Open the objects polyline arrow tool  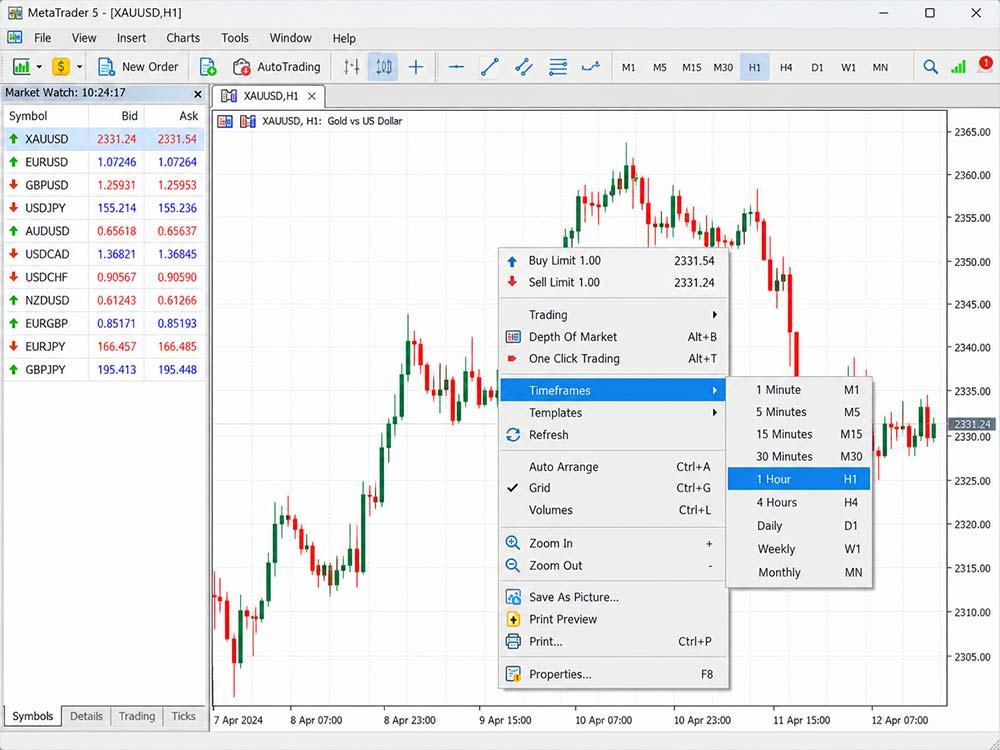point(591,67)
